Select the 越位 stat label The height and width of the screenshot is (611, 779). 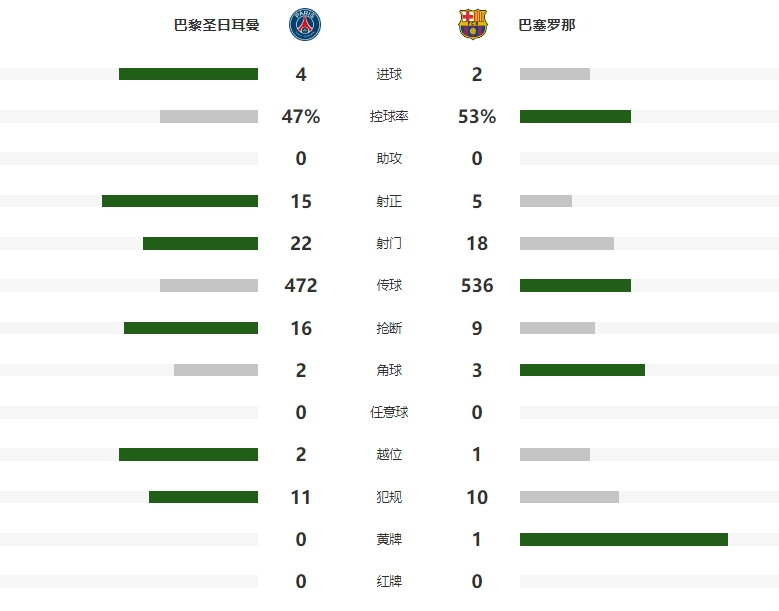[389, 455]
